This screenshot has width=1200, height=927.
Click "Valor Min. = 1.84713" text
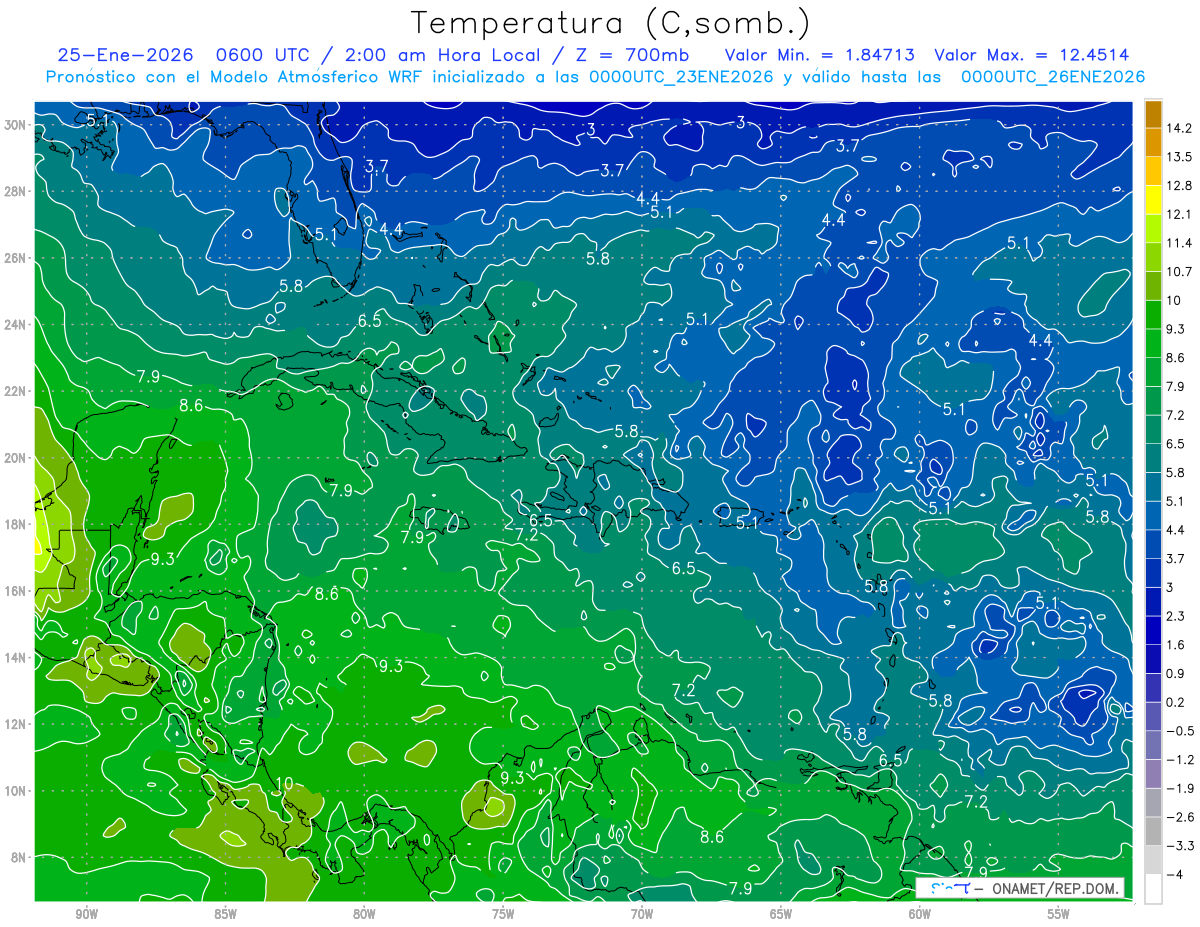[820, 55]
